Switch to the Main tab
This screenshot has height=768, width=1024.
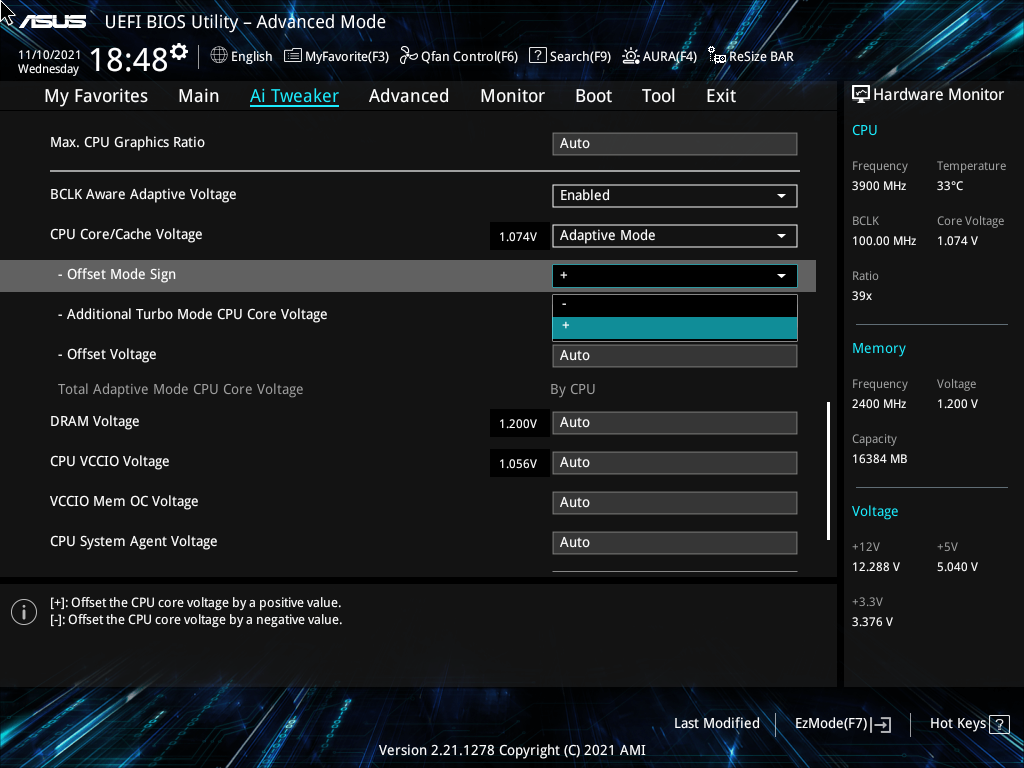pyautogui.click(x=199, y=96)
